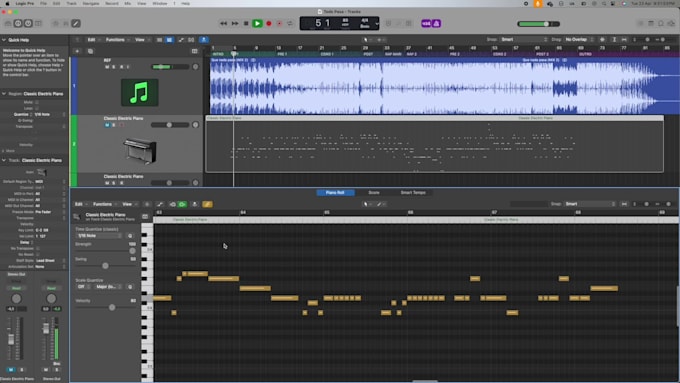This screenshot has height=383, width=680.
Task: Open the Drag No Overlap dropdown
Action: coord(579,39)
